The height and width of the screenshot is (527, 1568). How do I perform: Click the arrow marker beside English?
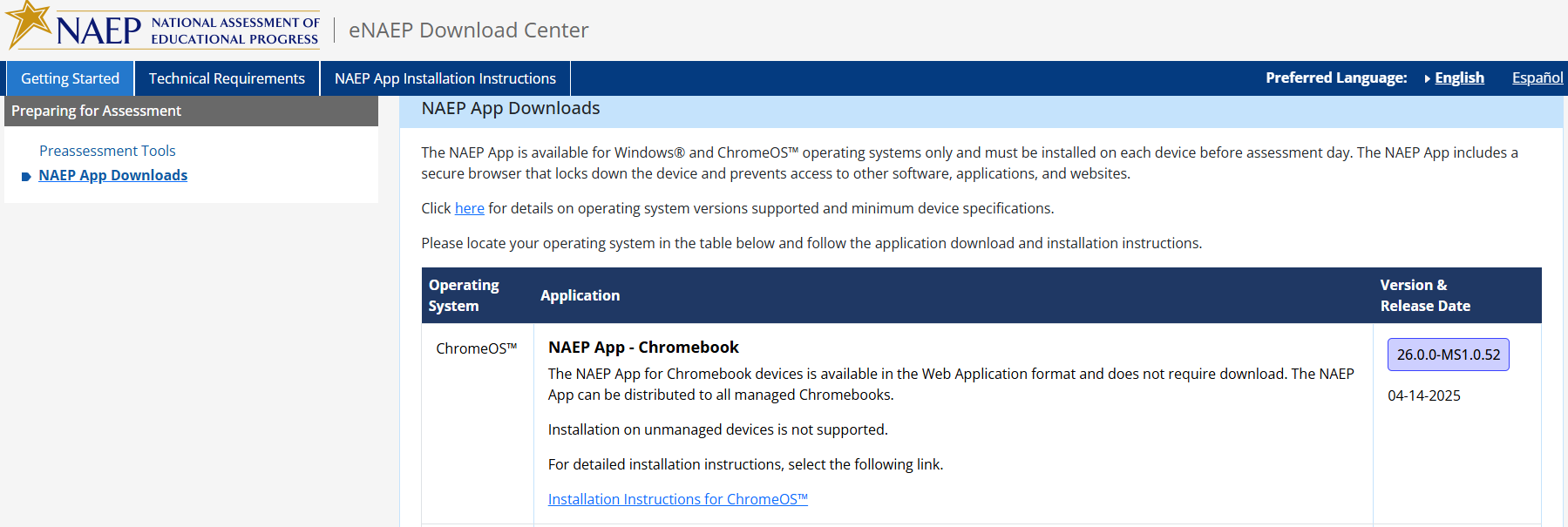1428,78
